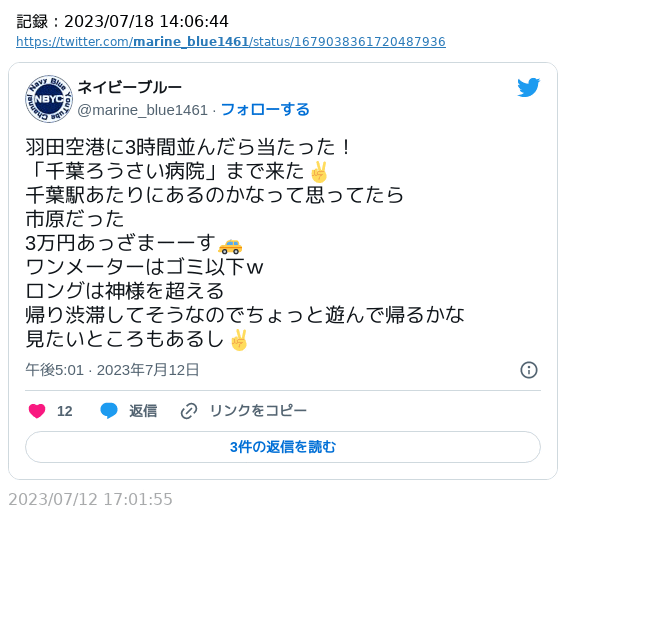Click the tweet body text about 羽田空港
Screen dimensions: 660x633
point(245,243)
